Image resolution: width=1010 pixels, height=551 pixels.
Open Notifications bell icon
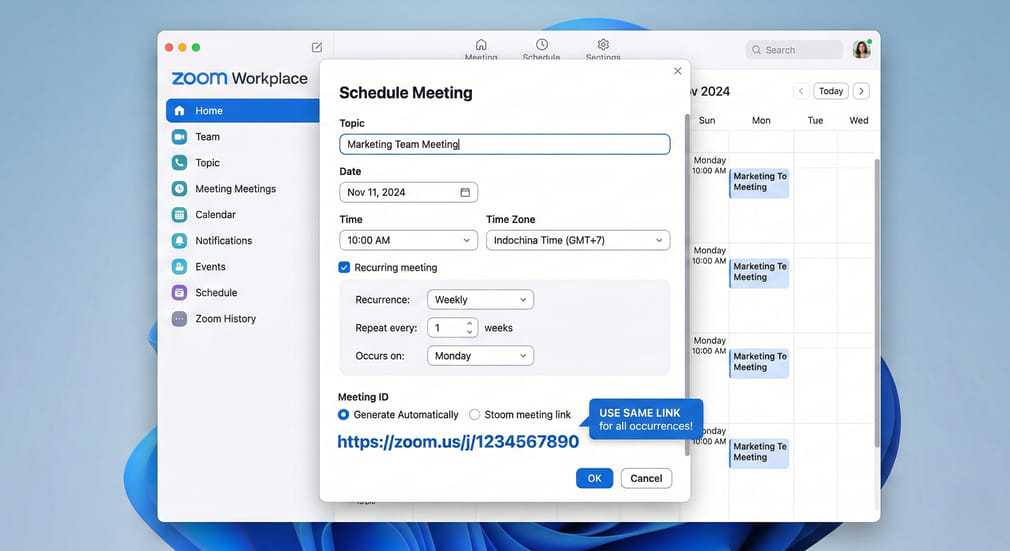click(179, 241)
